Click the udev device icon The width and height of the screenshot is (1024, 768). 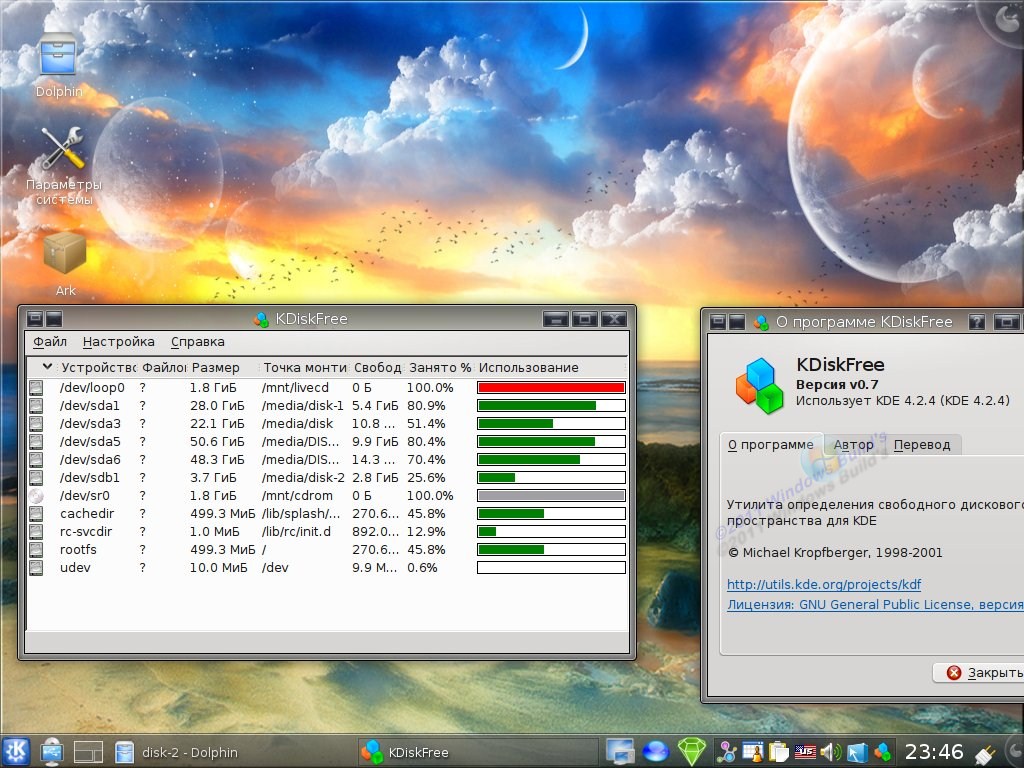[x=36, y=568]
